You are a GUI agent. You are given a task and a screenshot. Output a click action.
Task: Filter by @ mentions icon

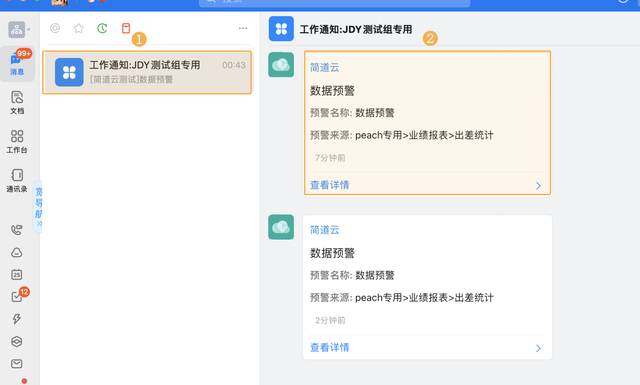55,28
